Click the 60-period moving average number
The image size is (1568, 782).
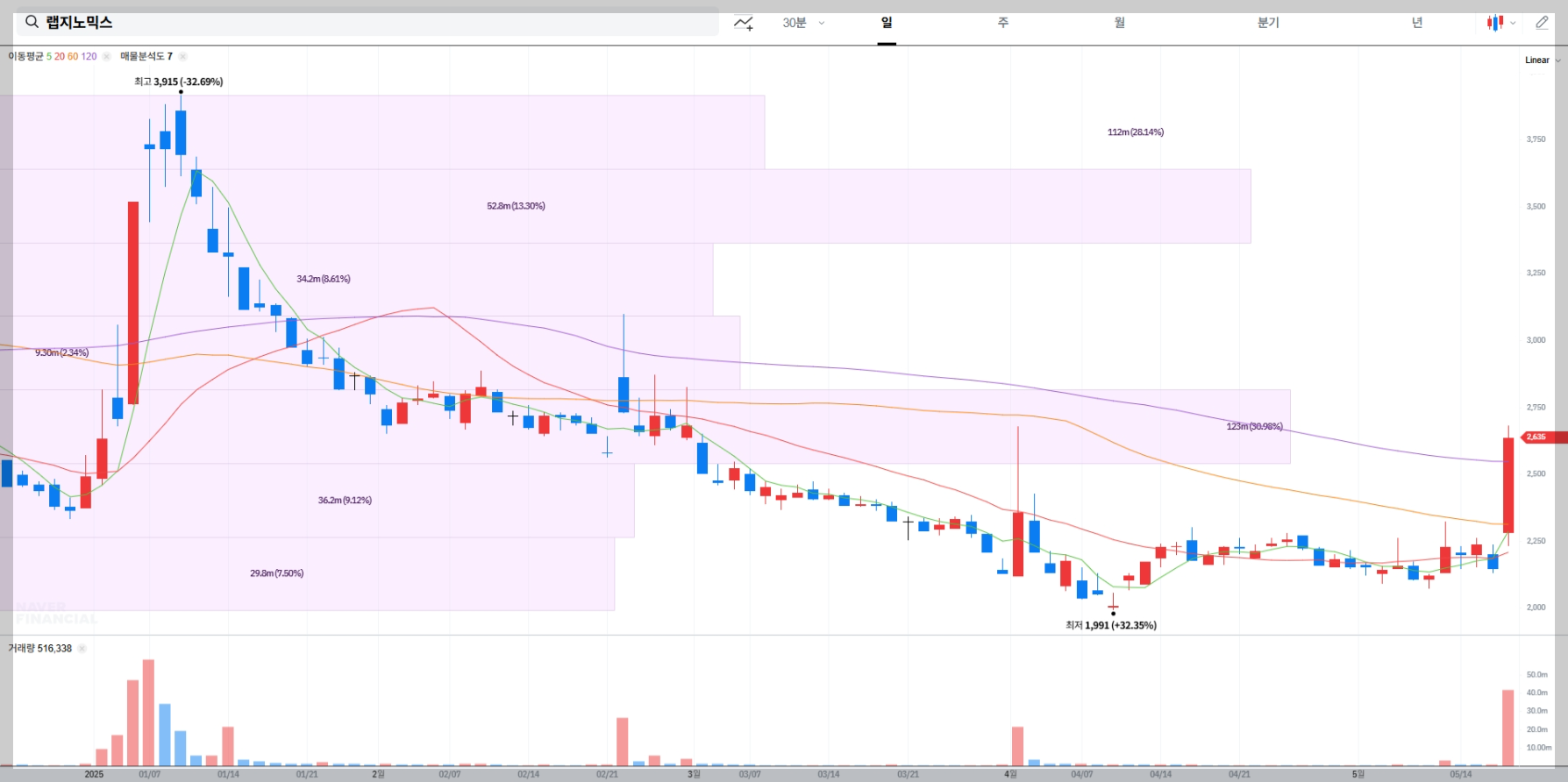[73, 56]
